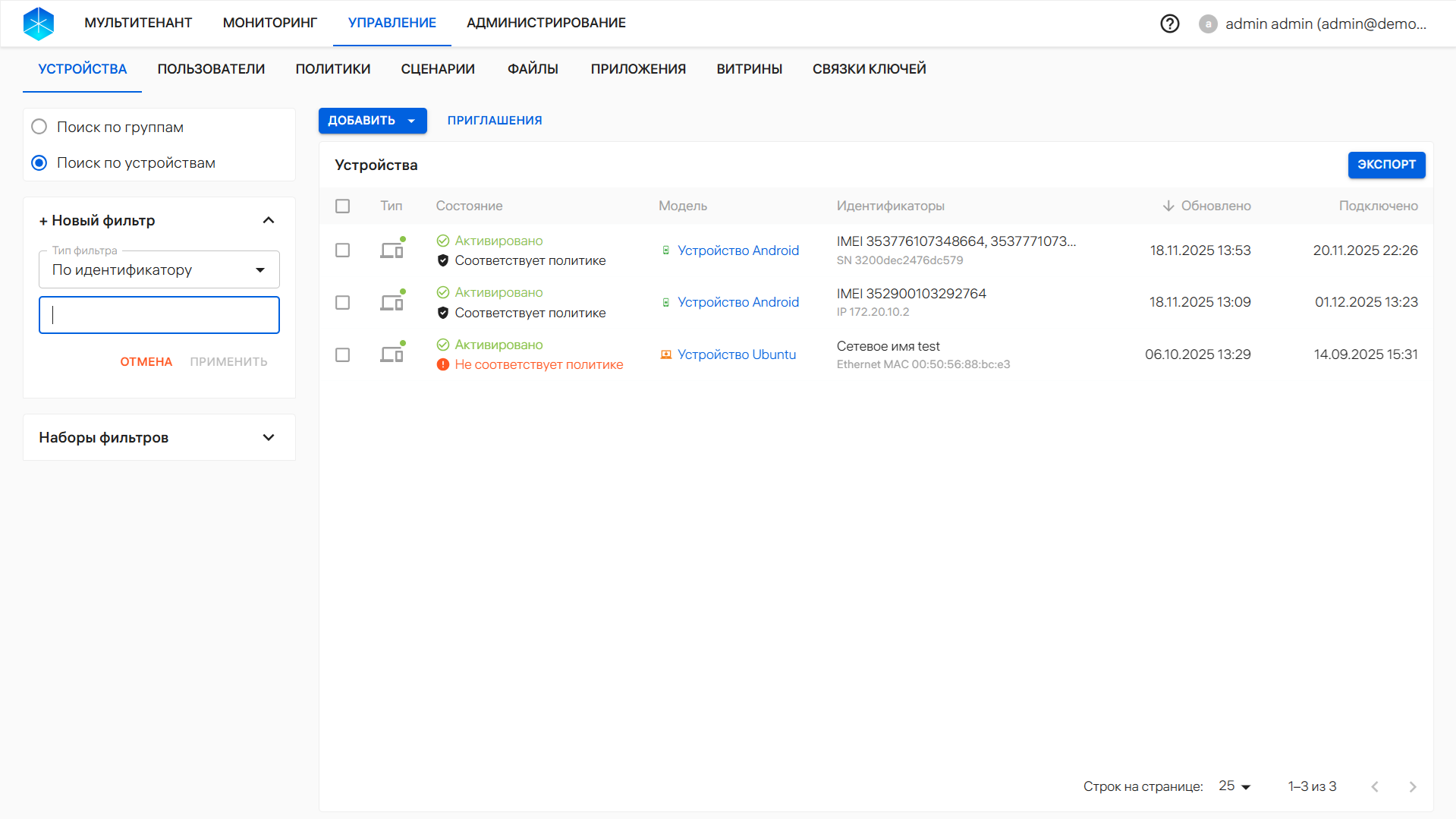Open МОНИТОРИНГ top menu
Image resolution: width=1456 pixels, height=819 pixels.
(269, 23)
